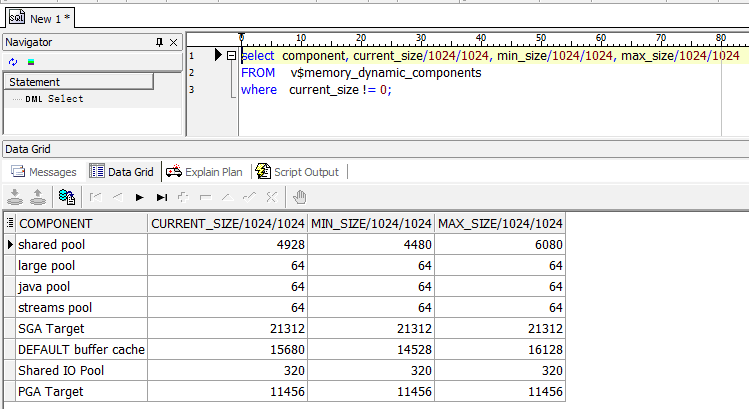Click the export dataset icon

66,197
